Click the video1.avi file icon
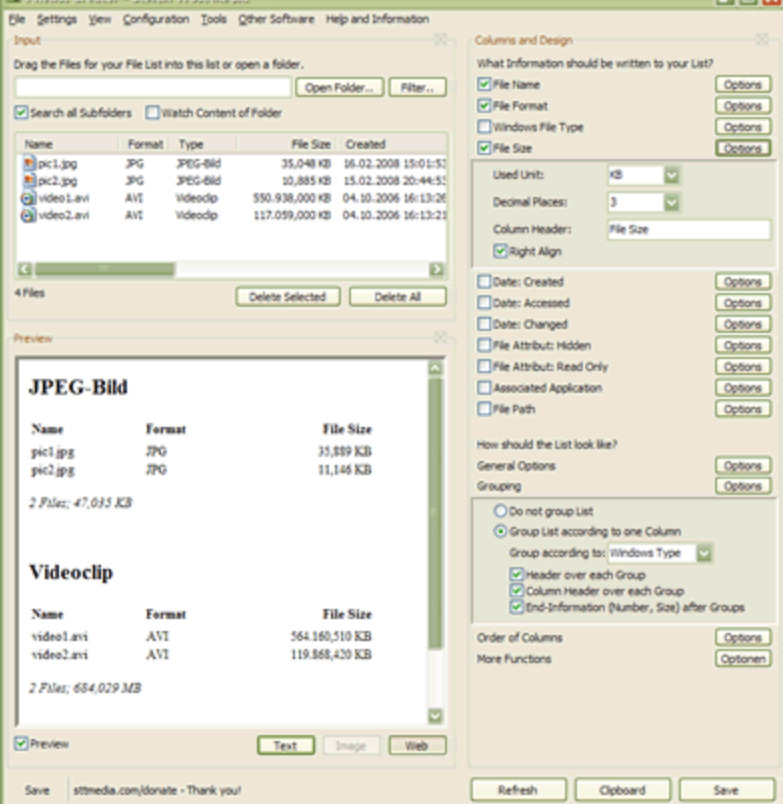 (x=29, y=198)
